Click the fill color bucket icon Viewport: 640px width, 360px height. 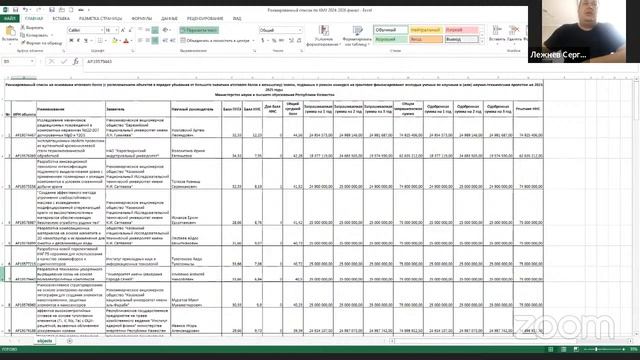[115, 40]
